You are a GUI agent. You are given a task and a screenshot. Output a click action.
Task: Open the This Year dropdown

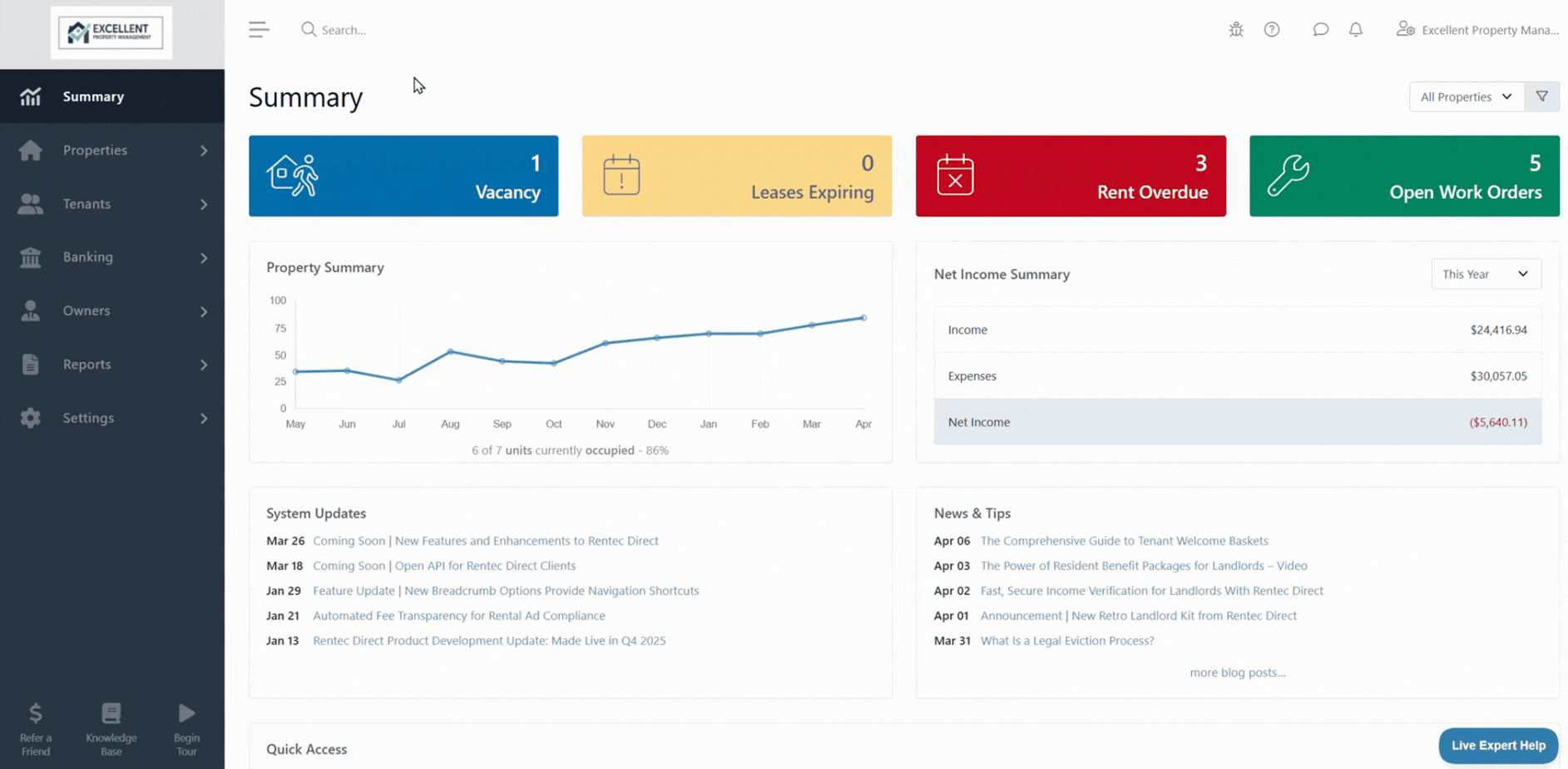coord(1486,274)
